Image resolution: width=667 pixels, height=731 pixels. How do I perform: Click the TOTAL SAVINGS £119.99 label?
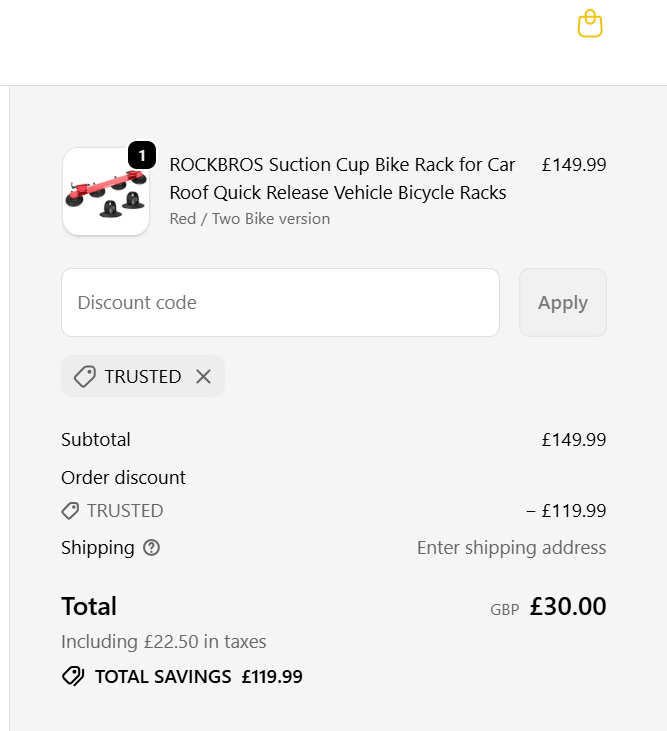(198, 677)
